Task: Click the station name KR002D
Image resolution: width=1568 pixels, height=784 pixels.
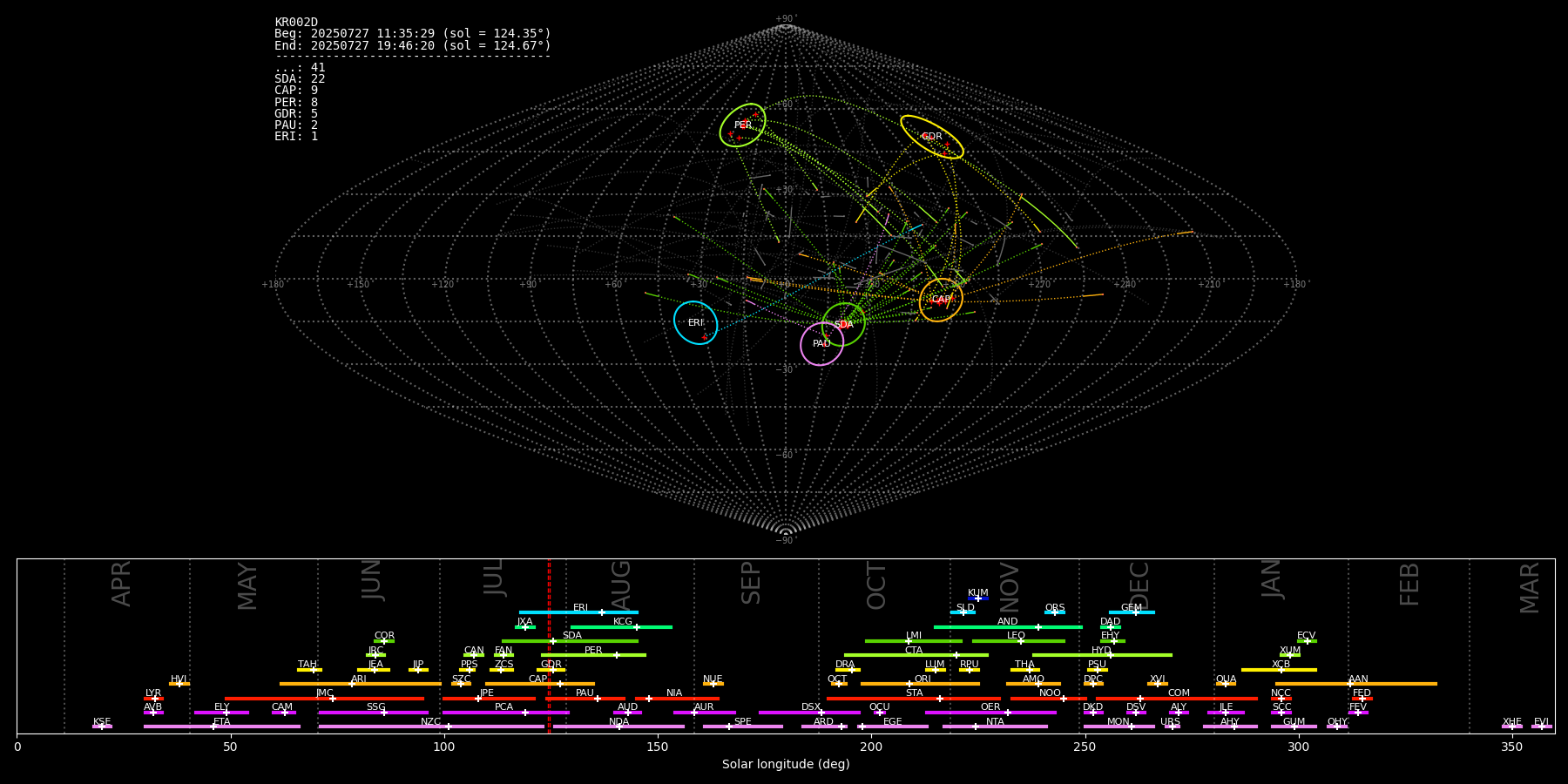Action: click(296, 23)
